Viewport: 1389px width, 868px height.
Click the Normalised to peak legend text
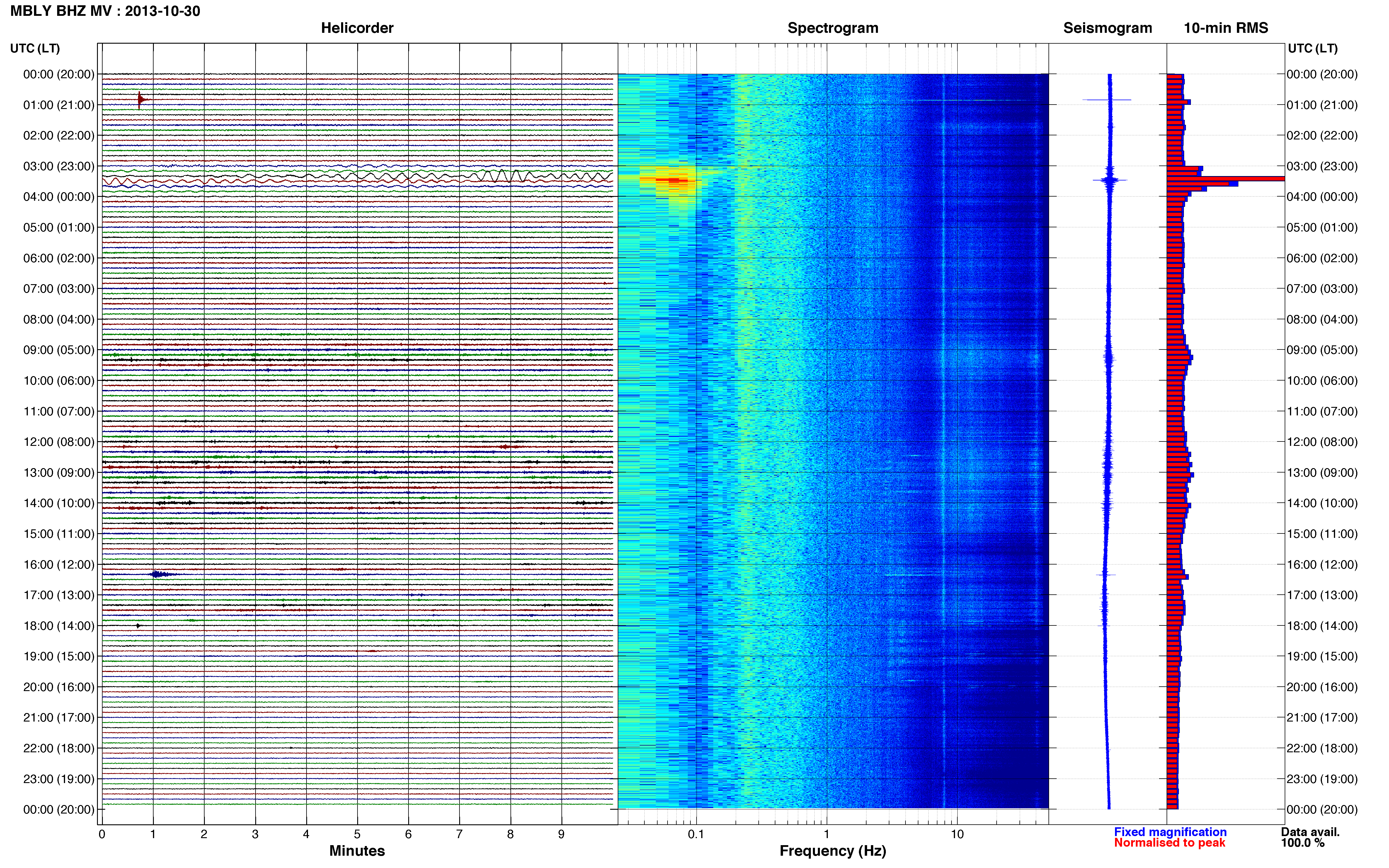click(1170, 843)
